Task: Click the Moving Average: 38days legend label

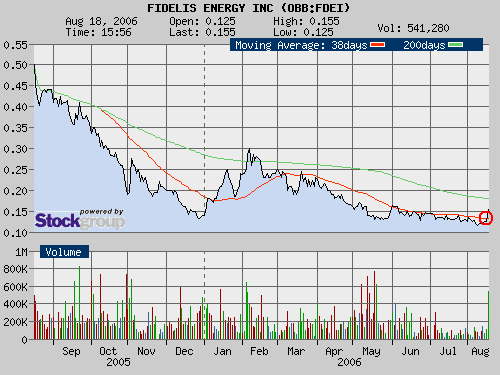Action: (x=301, y=45)
